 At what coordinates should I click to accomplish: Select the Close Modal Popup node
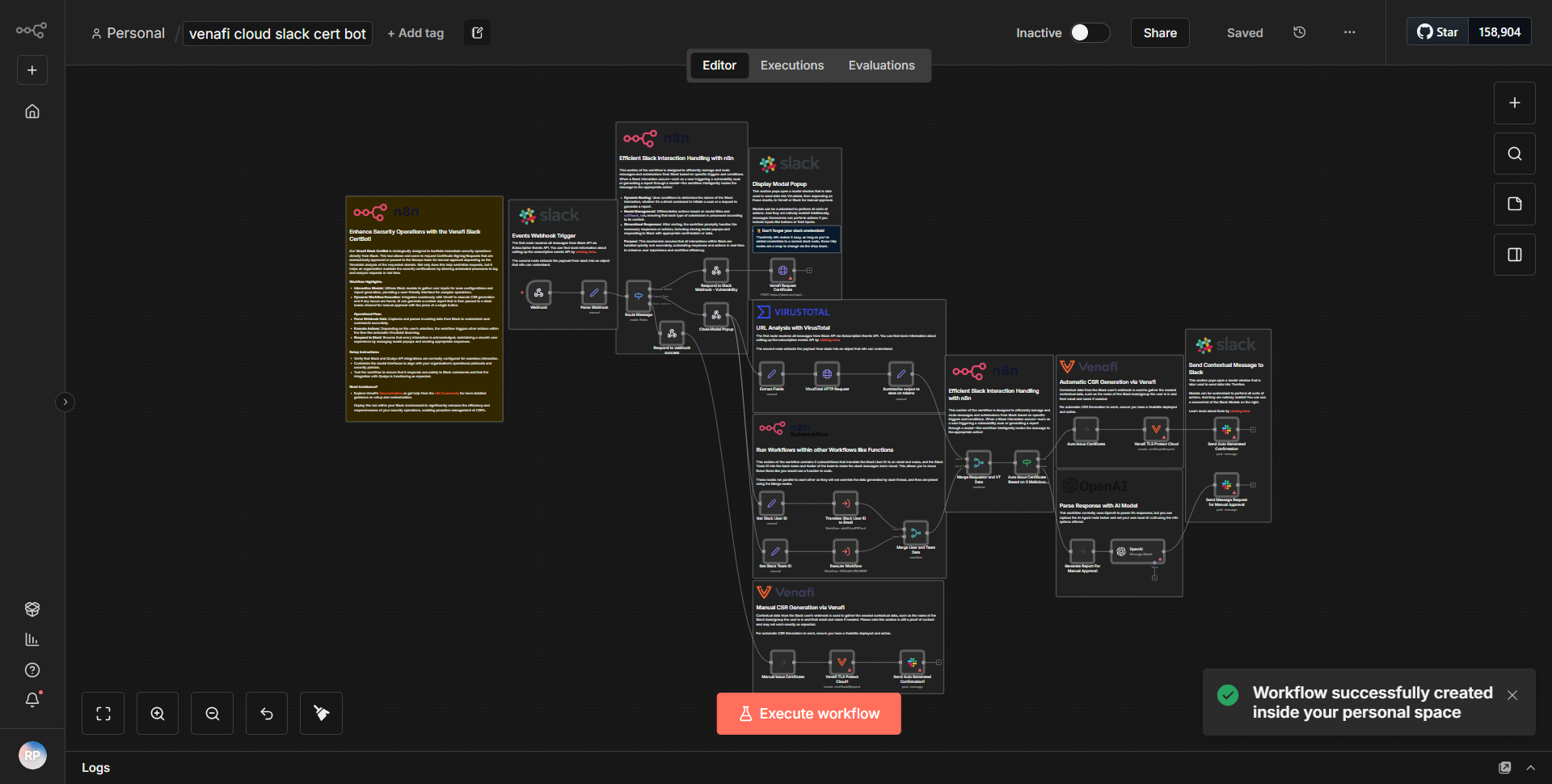[x=716, y=314]
